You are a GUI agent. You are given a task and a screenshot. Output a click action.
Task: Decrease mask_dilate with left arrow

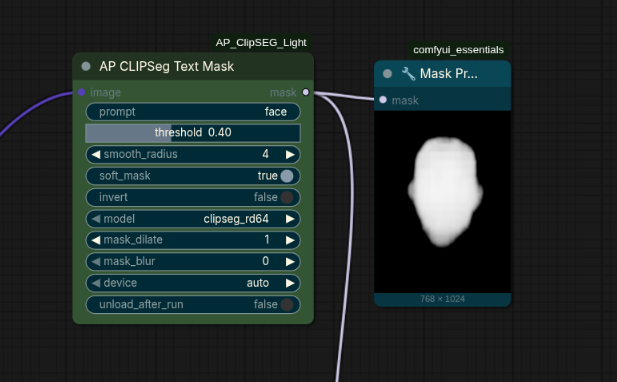pos(96,240)
